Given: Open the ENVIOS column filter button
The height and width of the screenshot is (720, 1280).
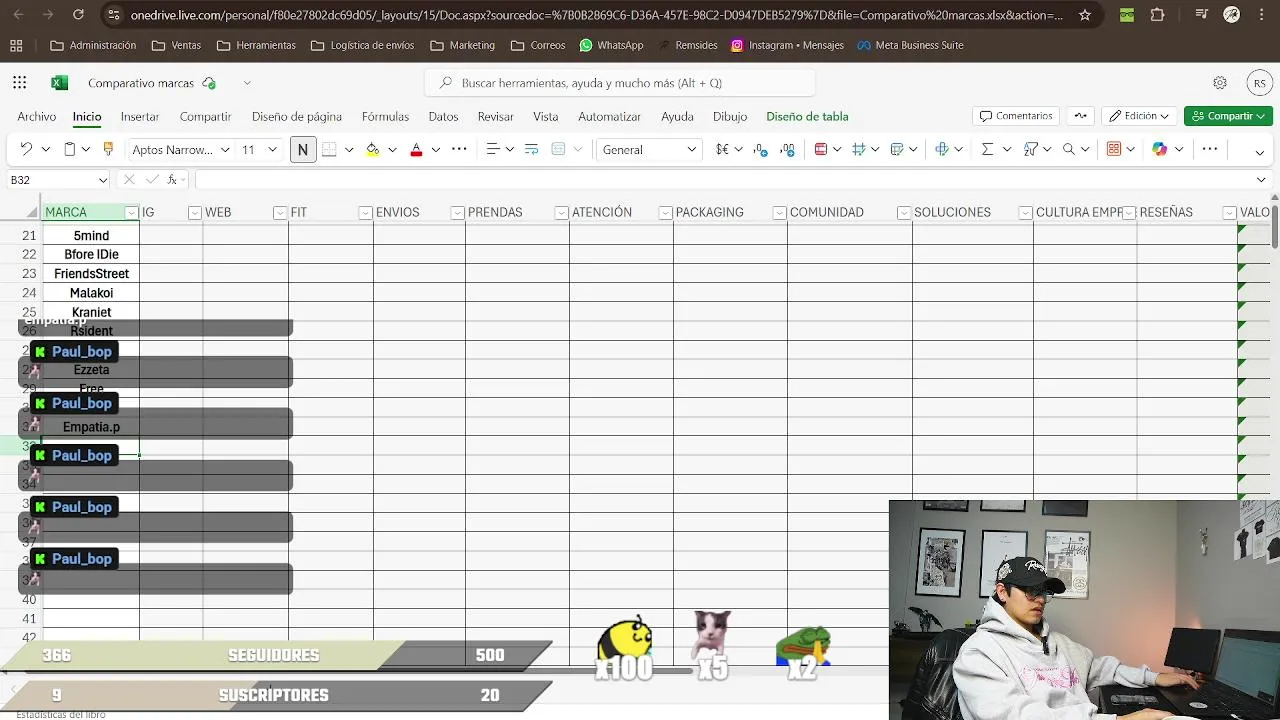Looking at the screenshot, I should click(457, 213).
